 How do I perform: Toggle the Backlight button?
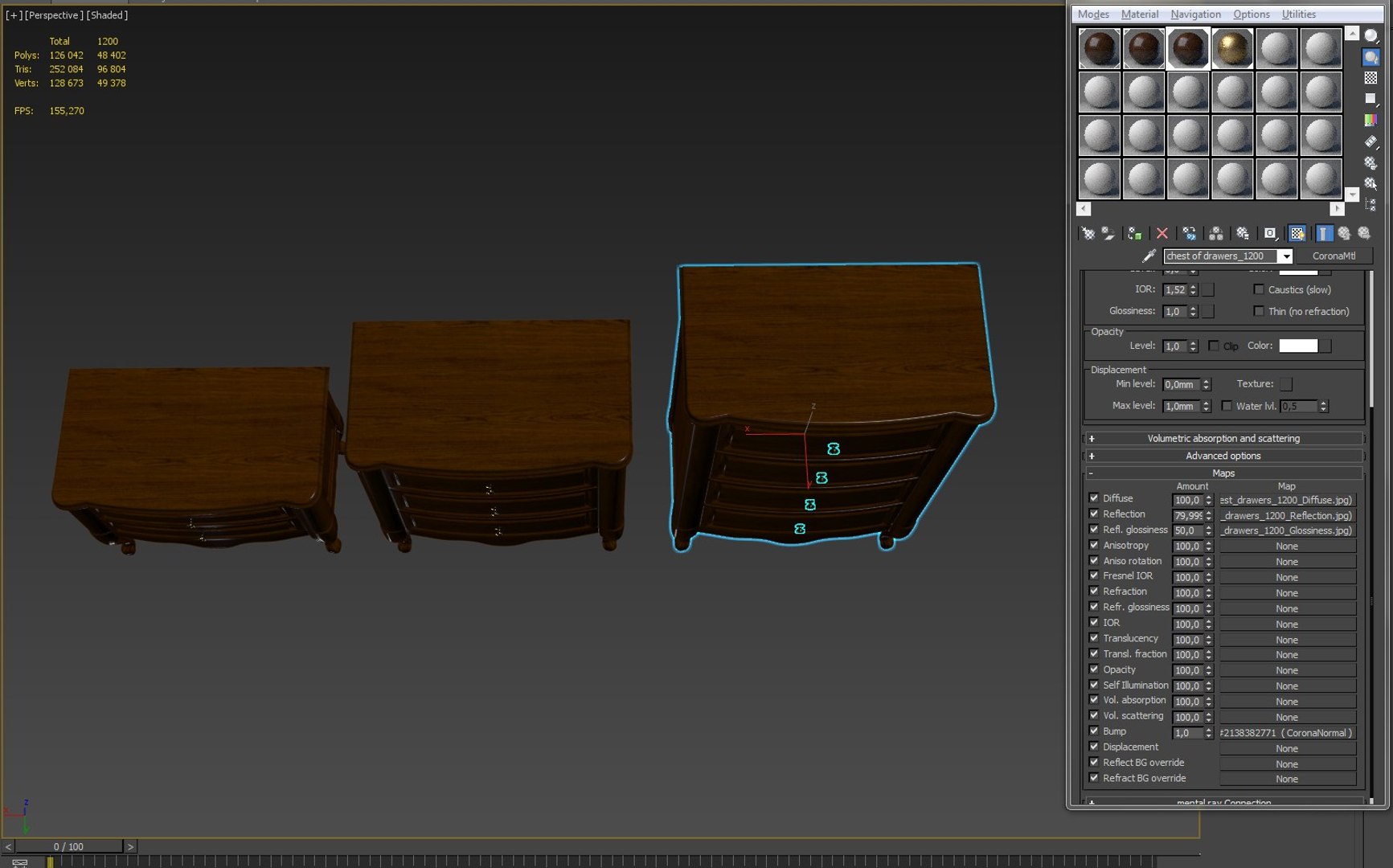pos(1371,57)
